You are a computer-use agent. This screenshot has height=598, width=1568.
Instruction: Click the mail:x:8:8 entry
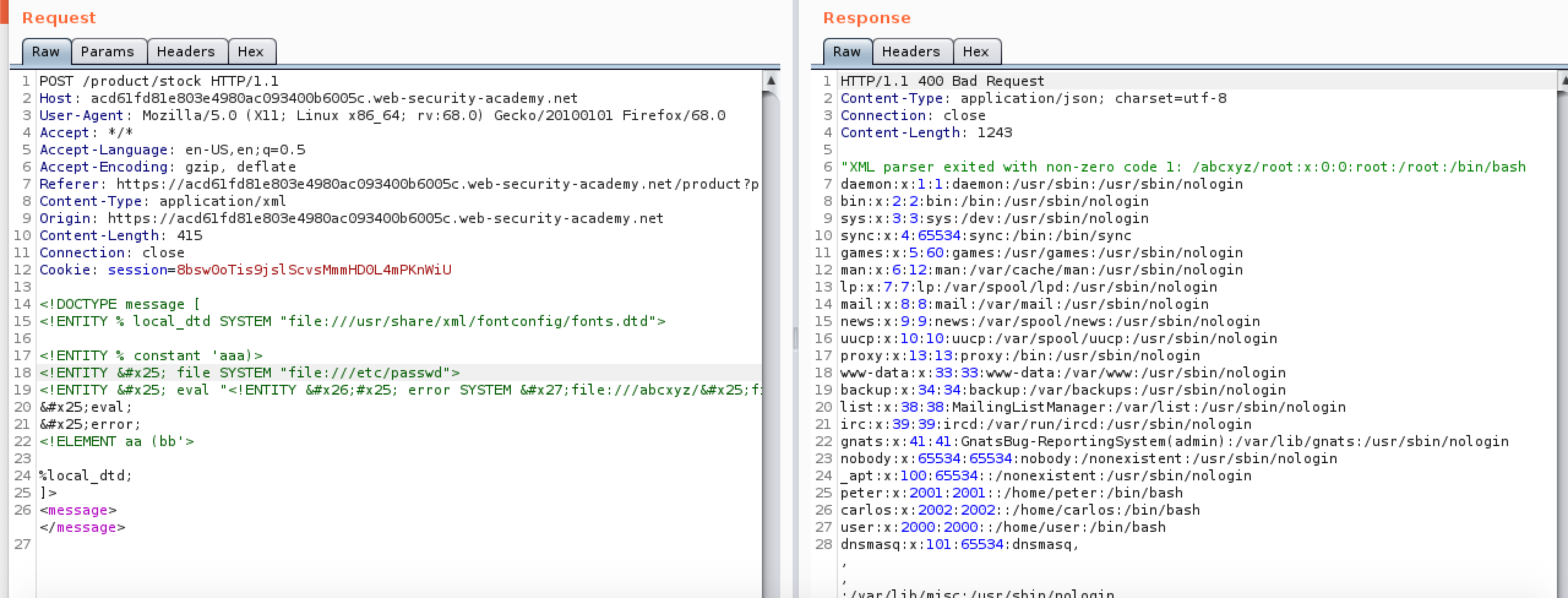1025,304
